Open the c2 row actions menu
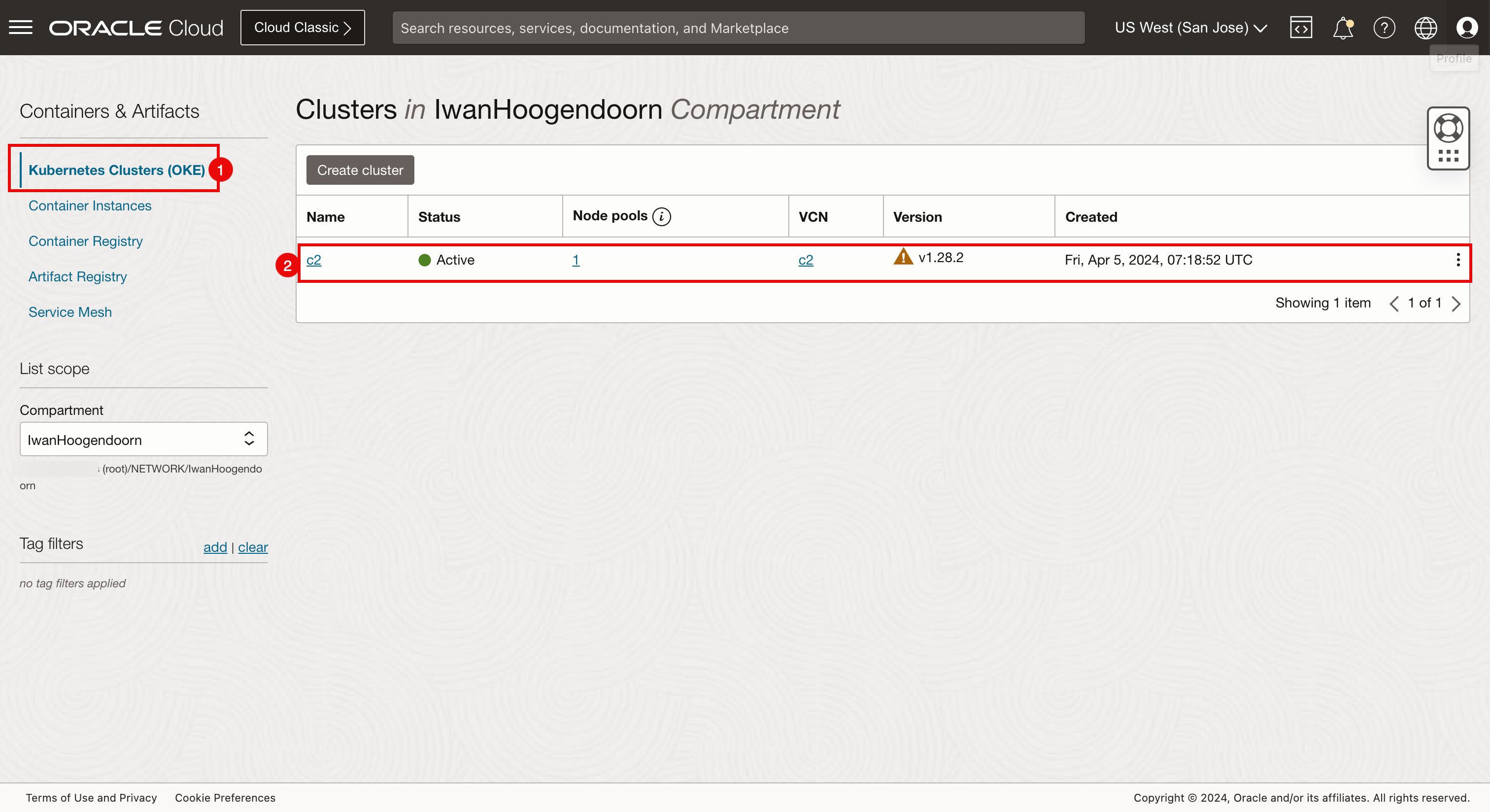Viewport: 1490px width, 812px height. (1457, 260)
